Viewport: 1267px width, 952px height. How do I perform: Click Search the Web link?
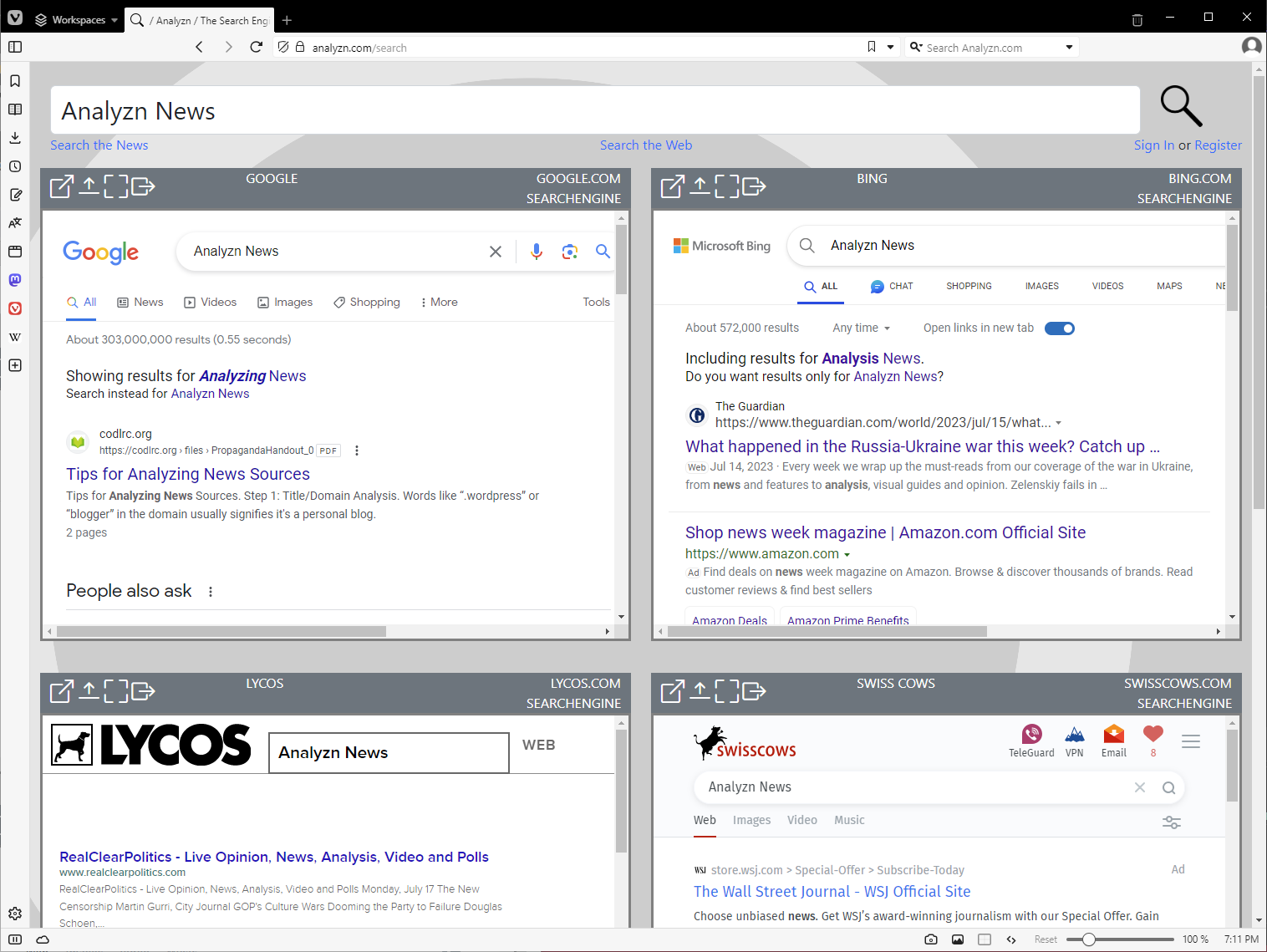click(646, 145)
